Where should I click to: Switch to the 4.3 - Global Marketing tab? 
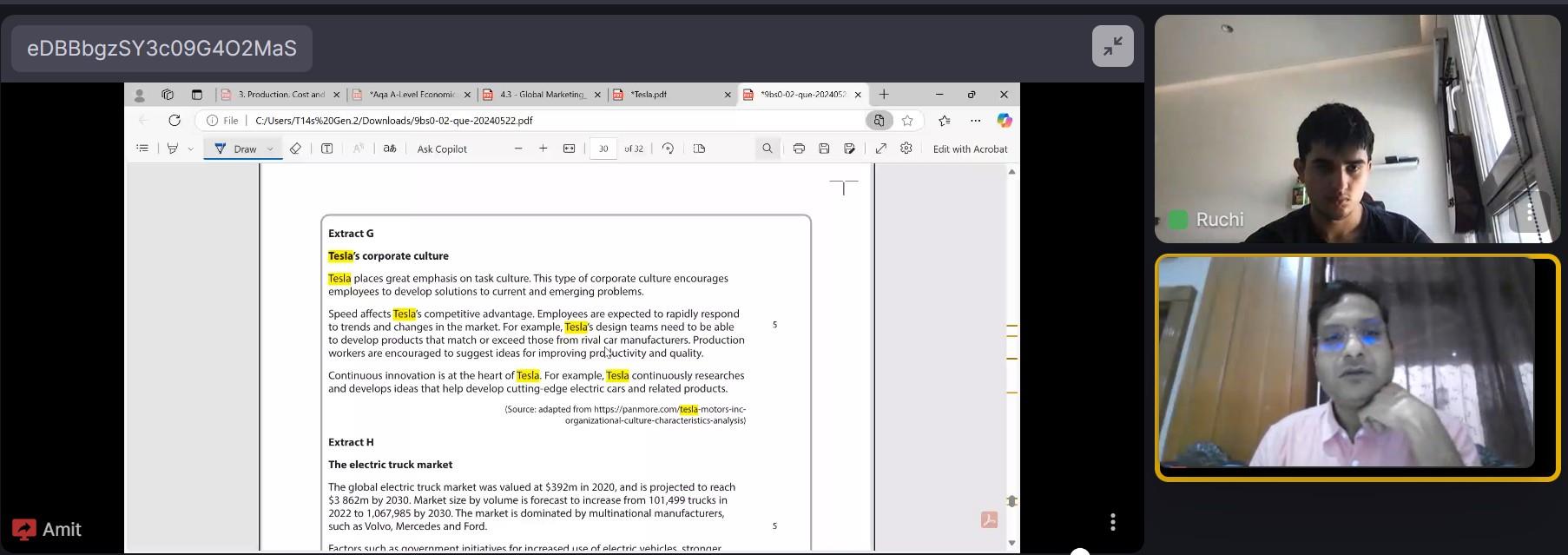(543, 95)
